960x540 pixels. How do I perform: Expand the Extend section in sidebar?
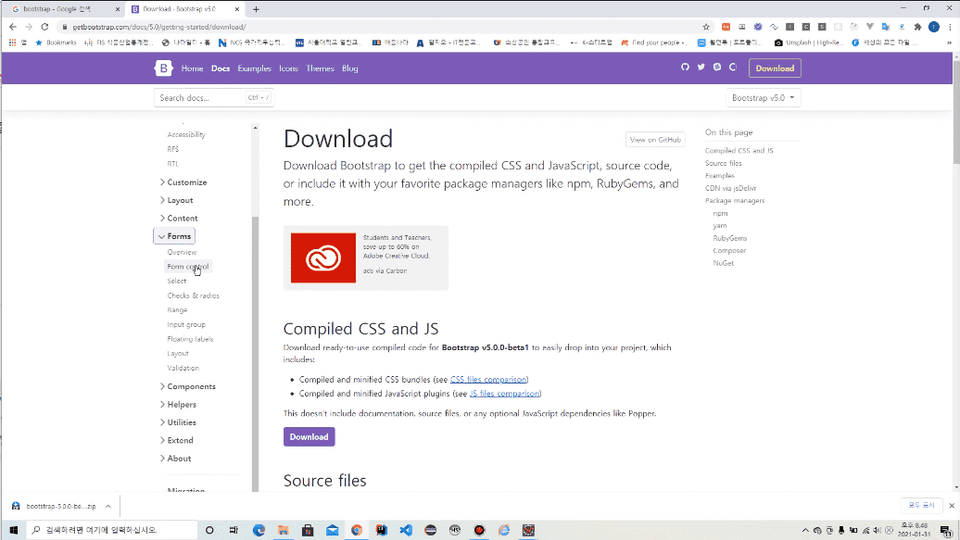click(177, 440)
